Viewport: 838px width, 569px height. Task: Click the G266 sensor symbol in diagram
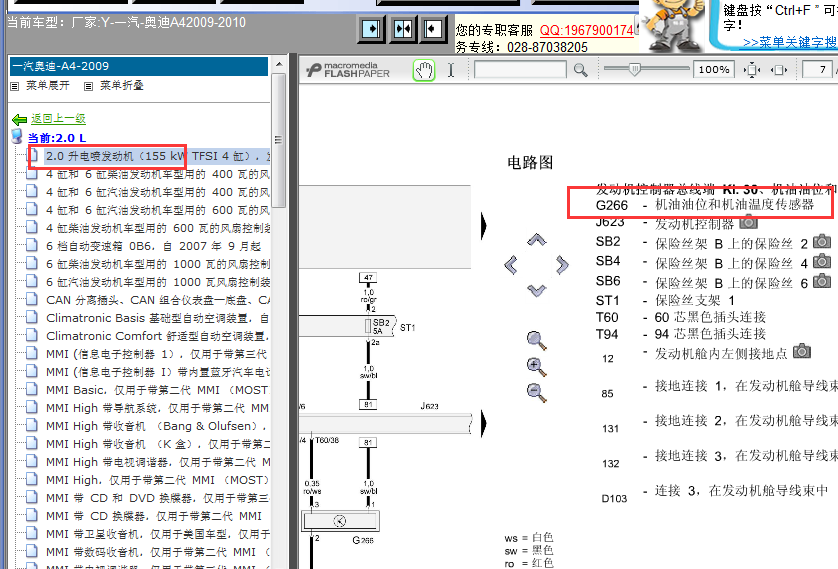pos(340,521)
